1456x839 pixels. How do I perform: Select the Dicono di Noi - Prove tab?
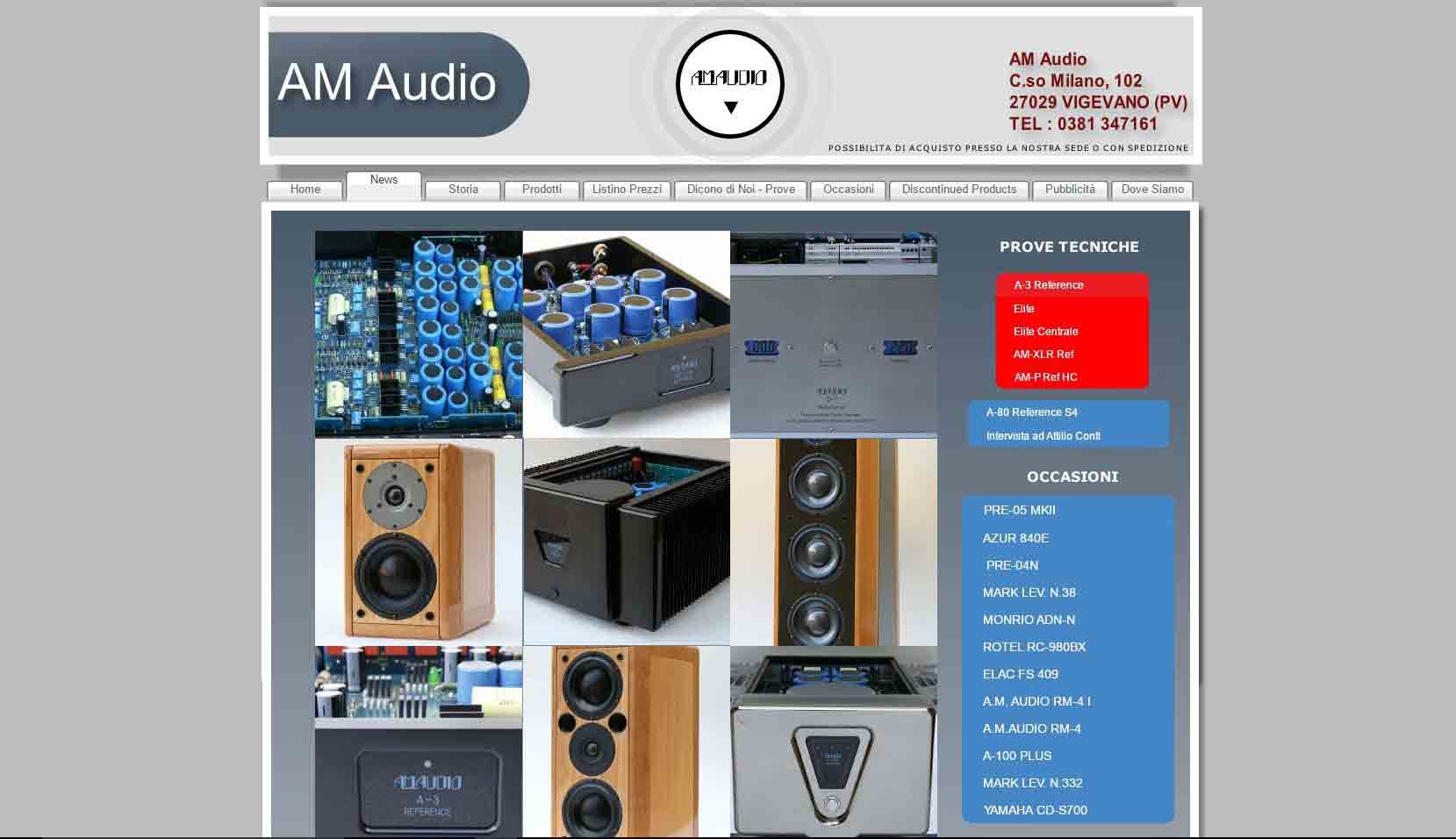[741, 190]
